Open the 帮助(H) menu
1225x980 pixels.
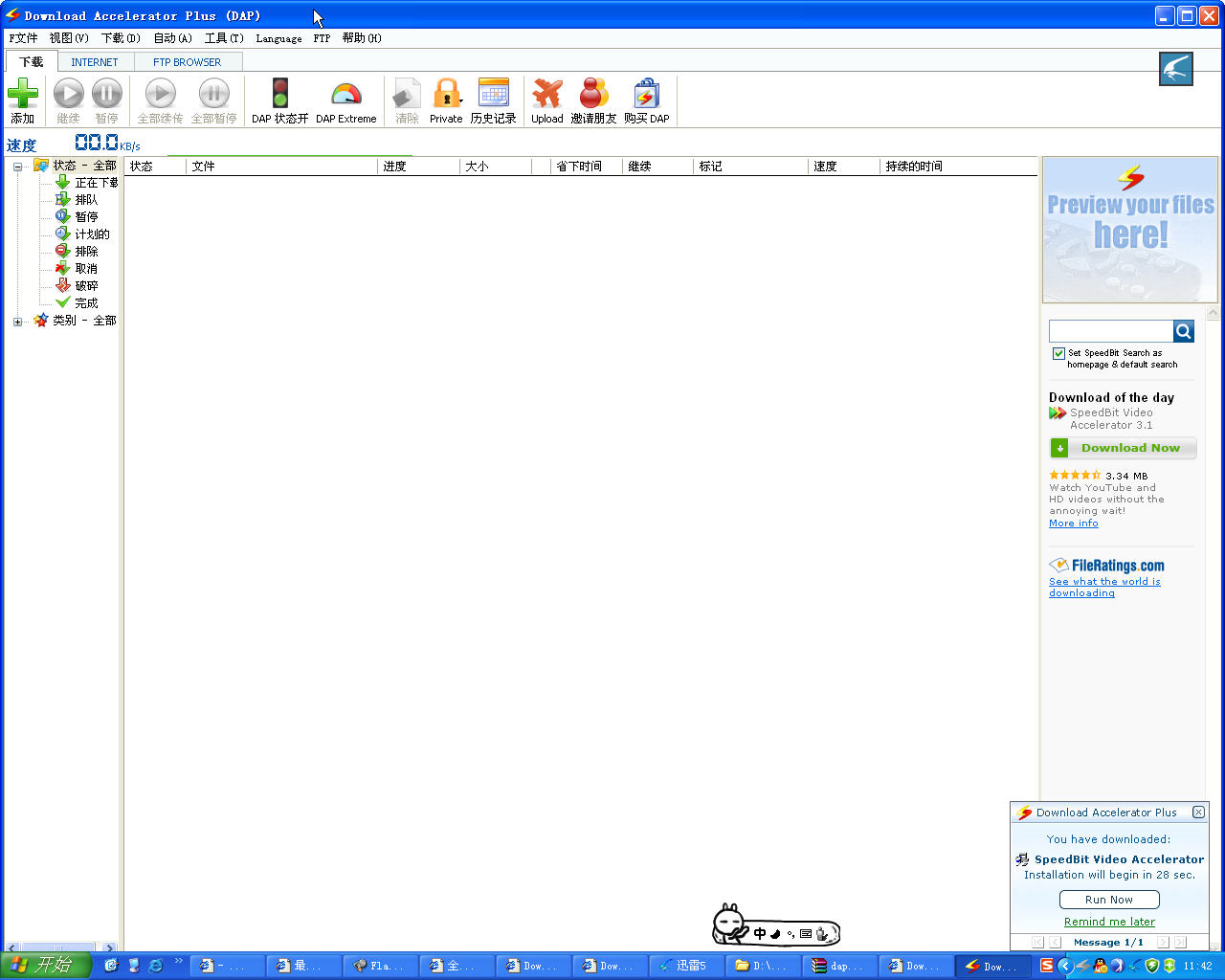pos(362,38)
